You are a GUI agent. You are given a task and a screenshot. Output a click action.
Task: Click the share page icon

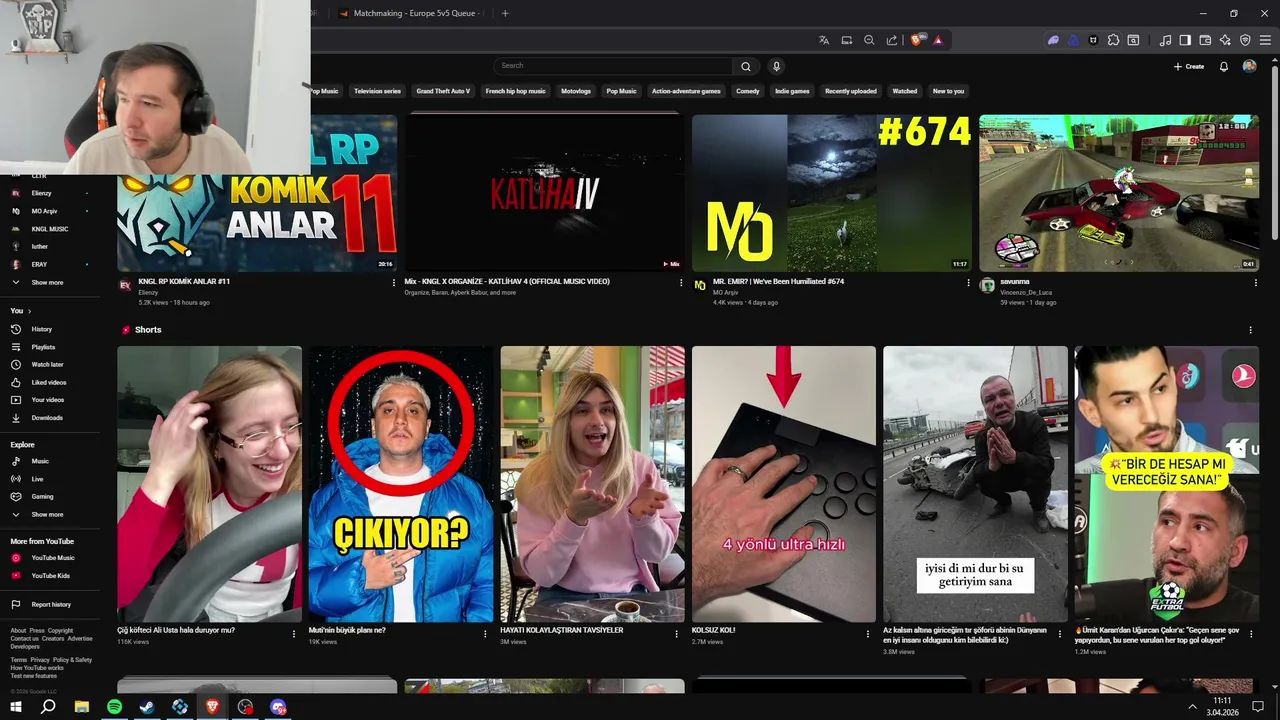pyautogui.click(x=891, y=40)
